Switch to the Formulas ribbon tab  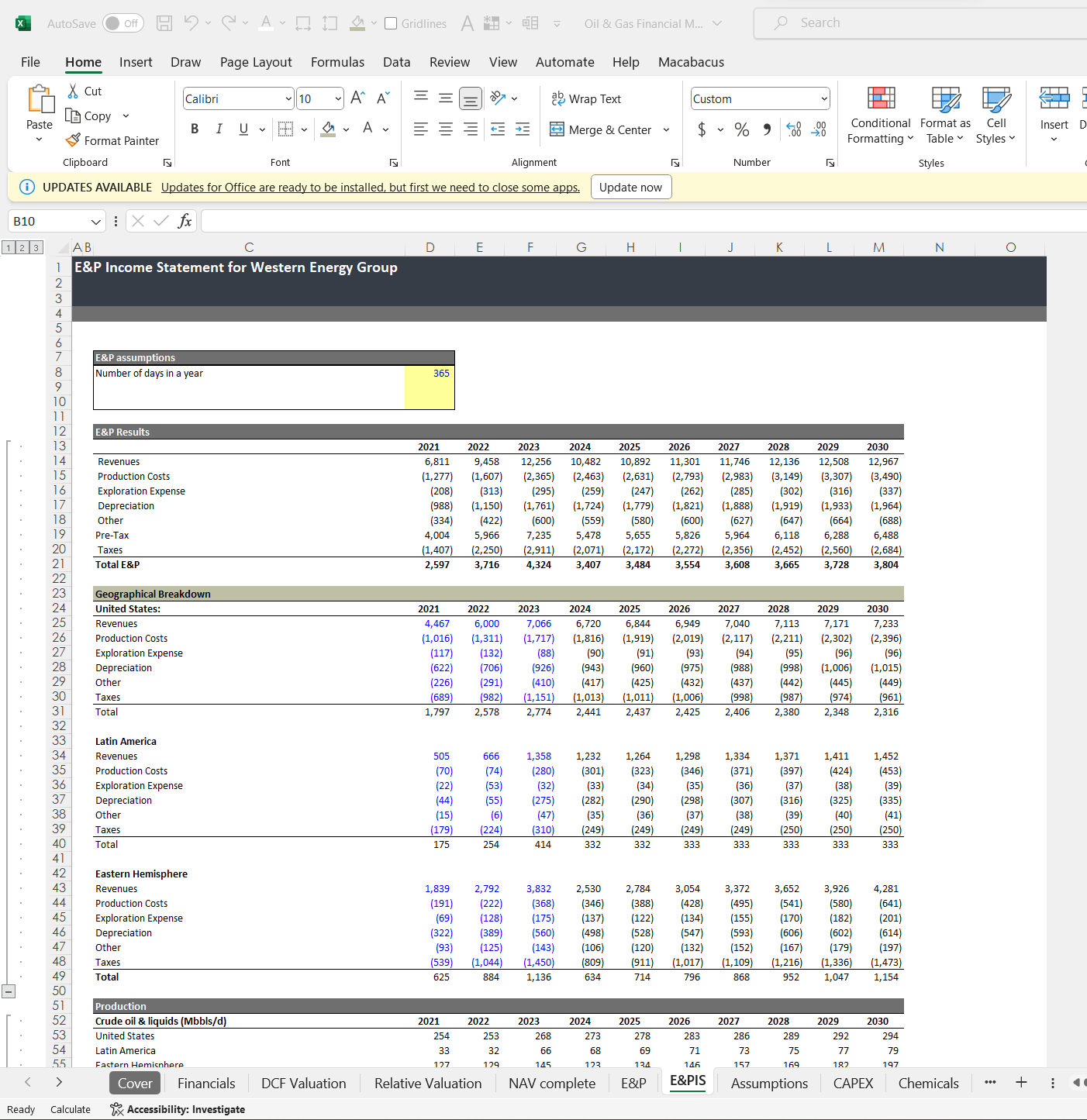pyautogui.click(x=337, y=62)
